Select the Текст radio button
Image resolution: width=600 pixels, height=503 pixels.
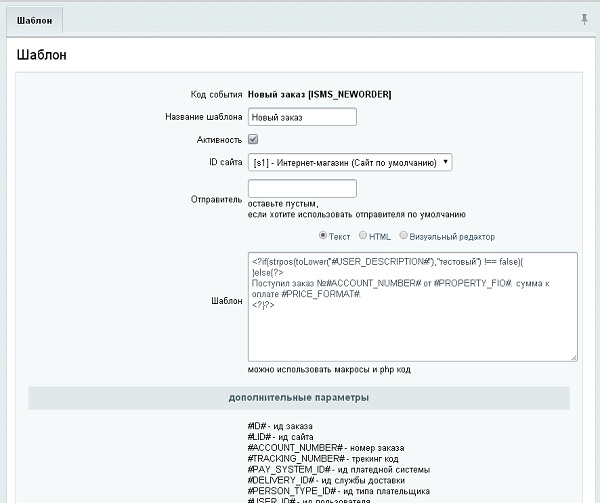323,236
